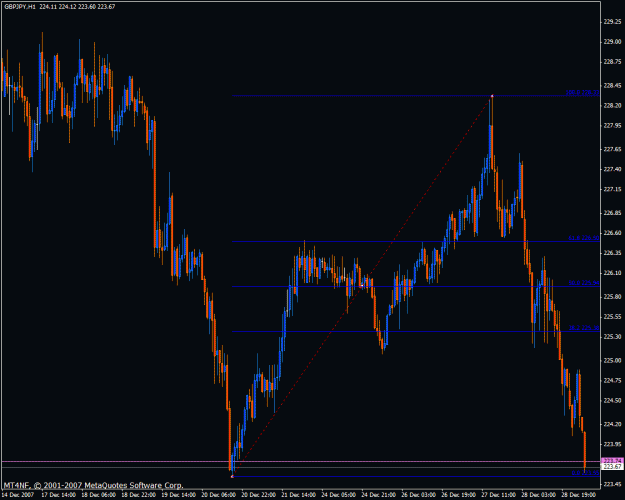Click the 223.95 price axis label
Image resolution: width=625 pixels, height=500 pixels.
(612, 444)
